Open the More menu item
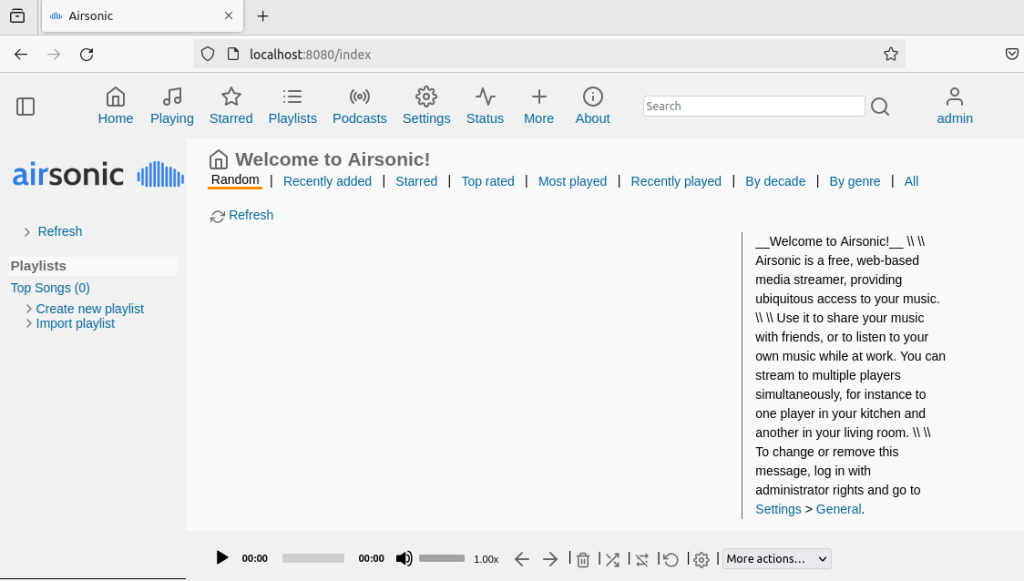Screen dimensions: 1024x581 click(x=539, y=106)
